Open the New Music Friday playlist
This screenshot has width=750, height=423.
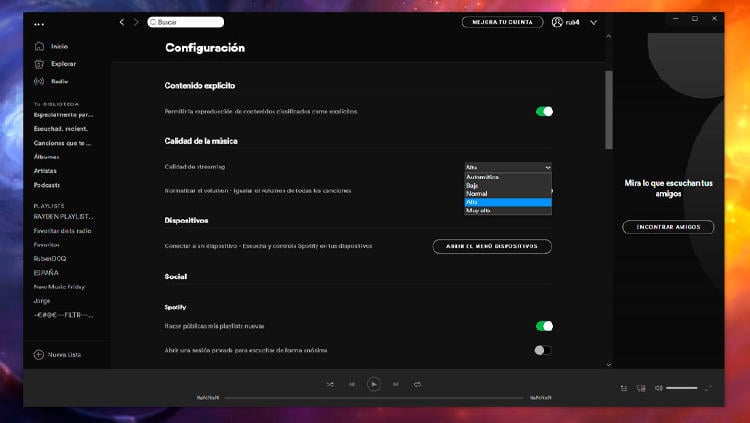pyautogui.click(x=59, y=287)
